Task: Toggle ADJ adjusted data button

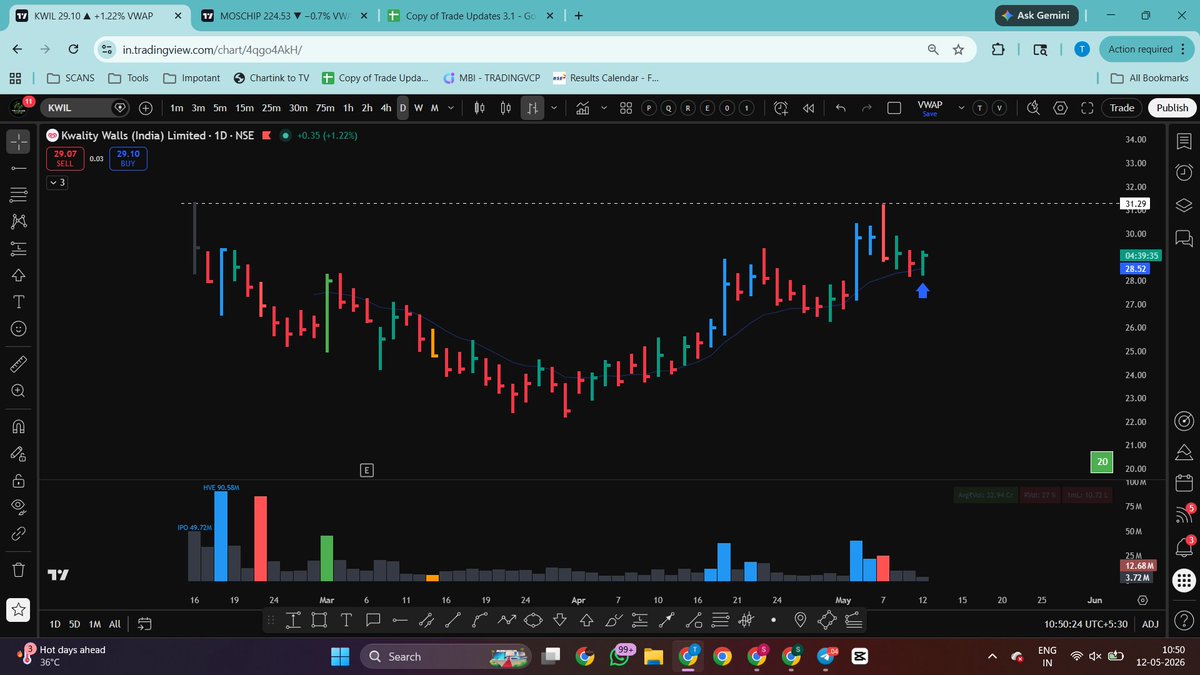Action: [1150, 624]
